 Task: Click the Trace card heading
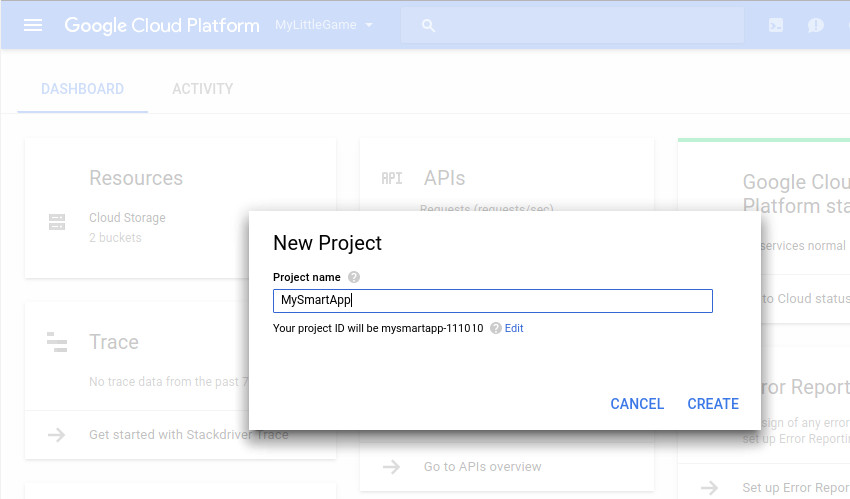pyautogui.click(x=114, y=342)
